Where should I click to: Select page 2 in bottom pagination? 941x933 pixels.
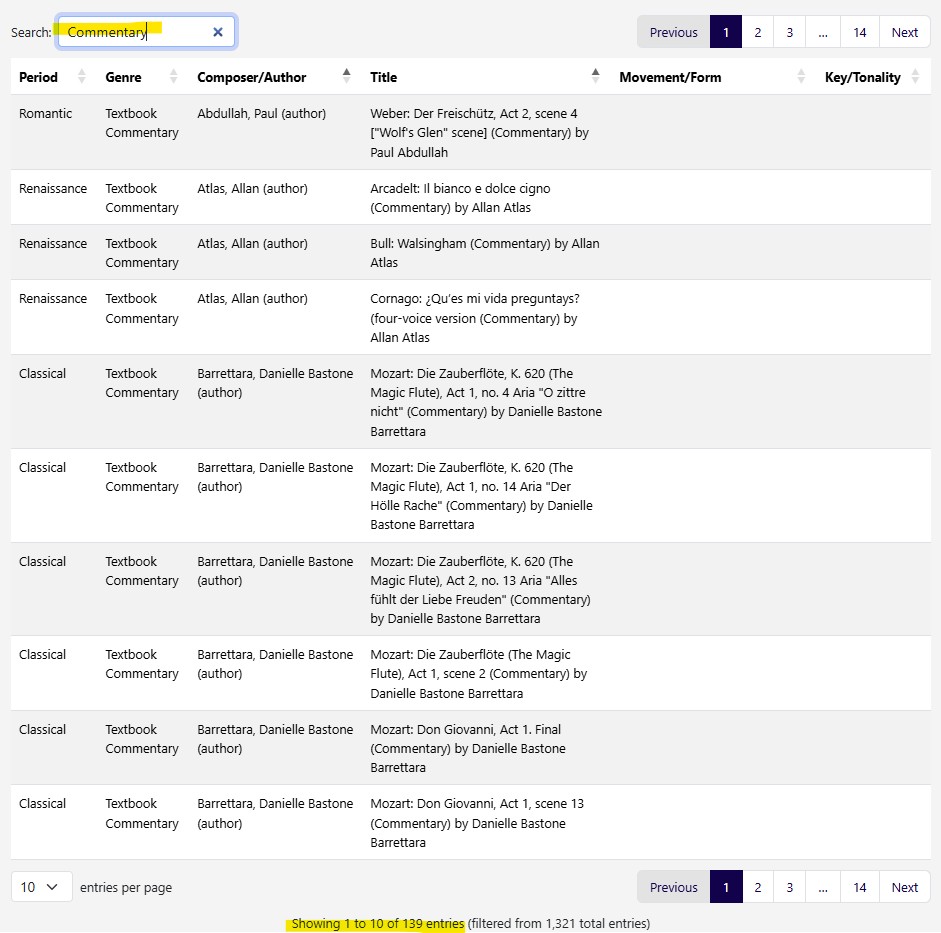[x=757, y=887]
